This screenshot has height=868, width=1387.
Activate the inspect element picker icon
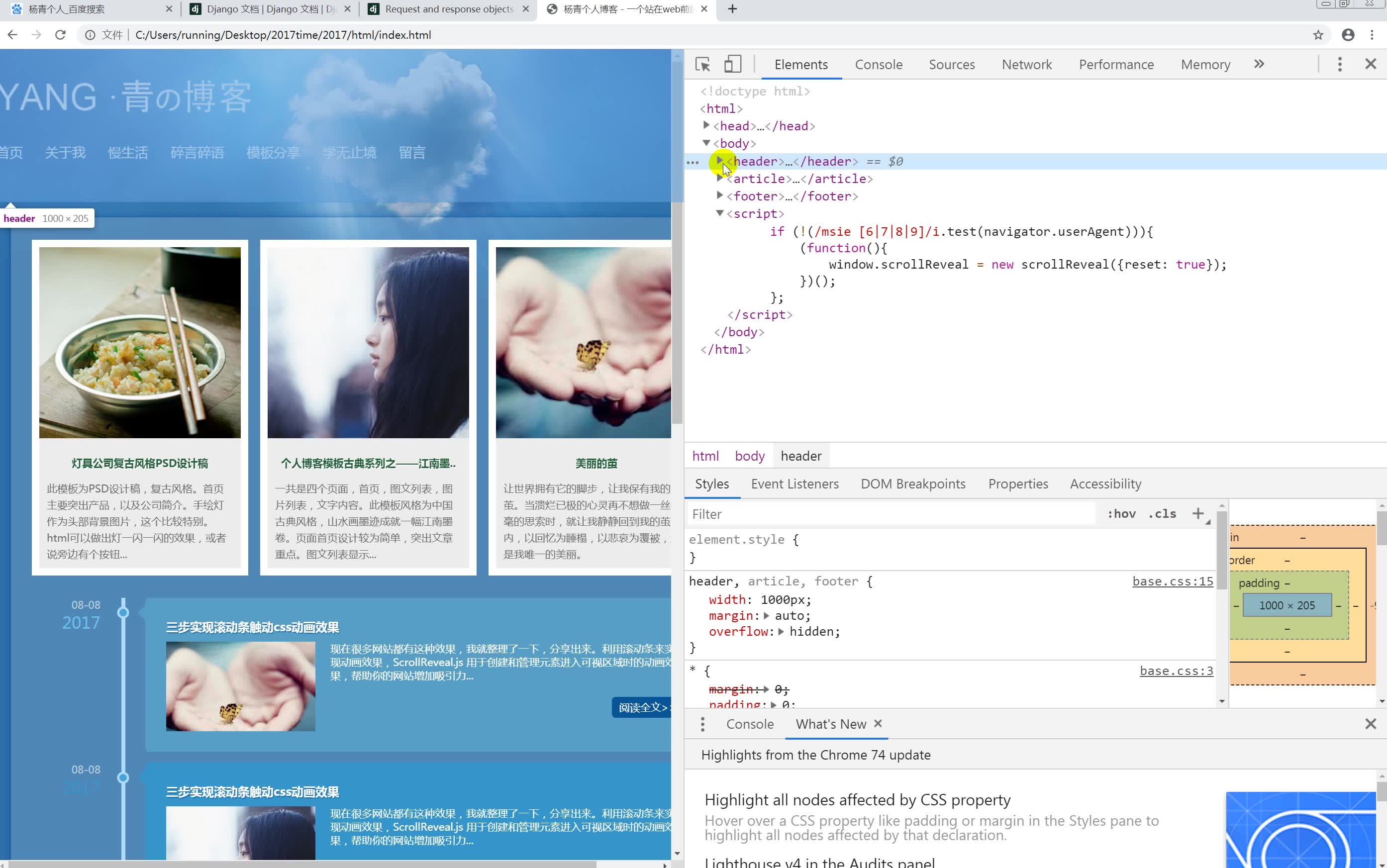click(702, 64)
